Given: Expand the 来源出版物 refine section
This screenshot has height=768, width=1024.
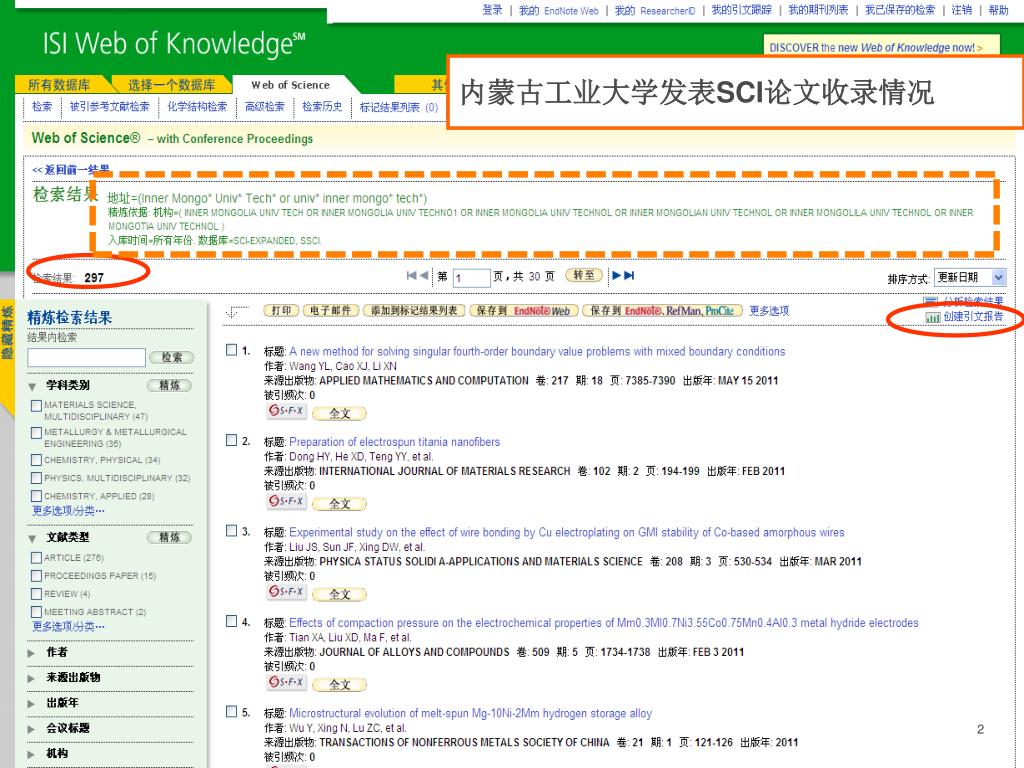Looking at the screenshot, I should click(31, 678).
